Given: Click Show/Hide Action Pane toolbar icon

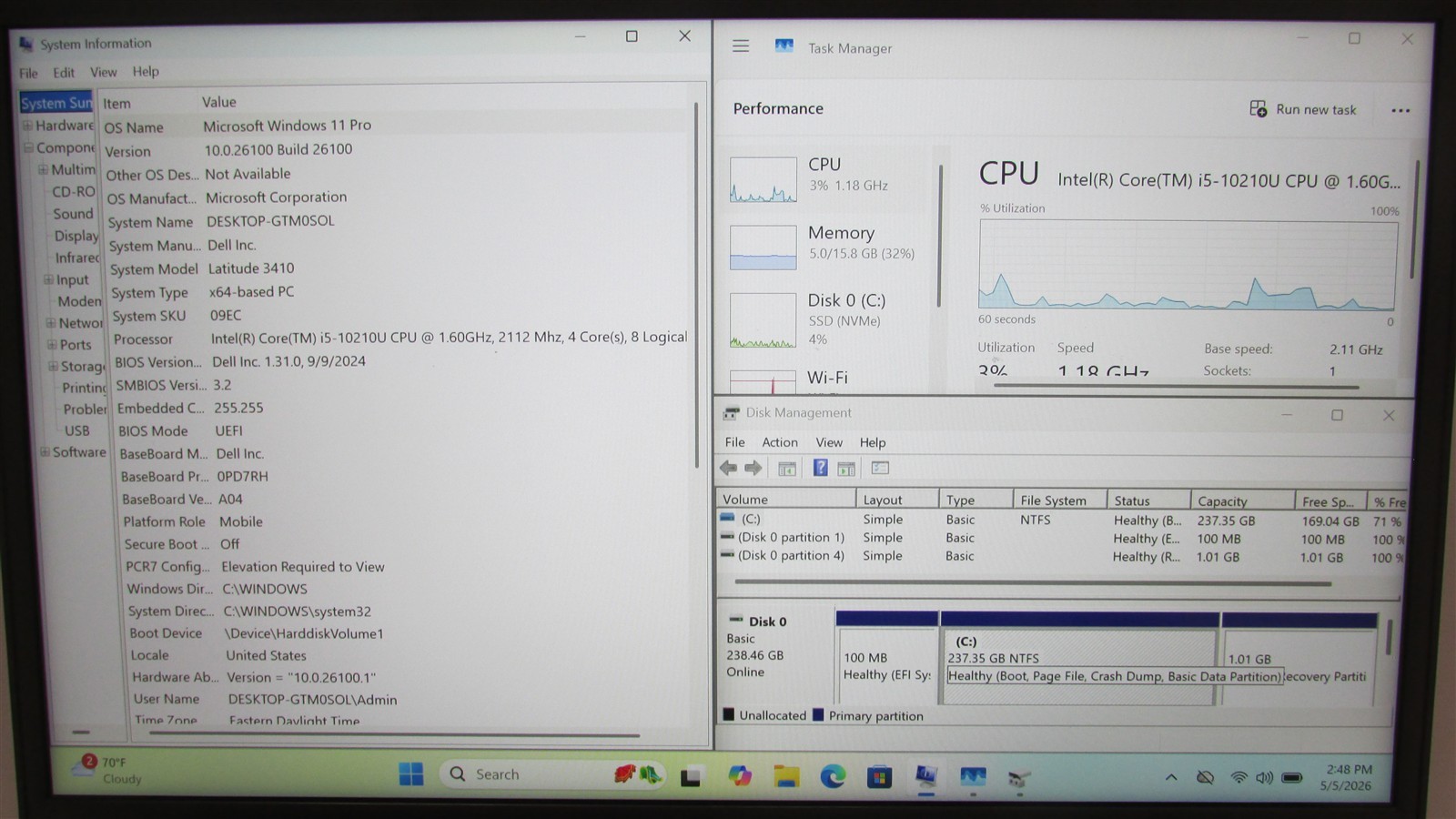Looking at the screenshot, I should [x=846, y=469].
